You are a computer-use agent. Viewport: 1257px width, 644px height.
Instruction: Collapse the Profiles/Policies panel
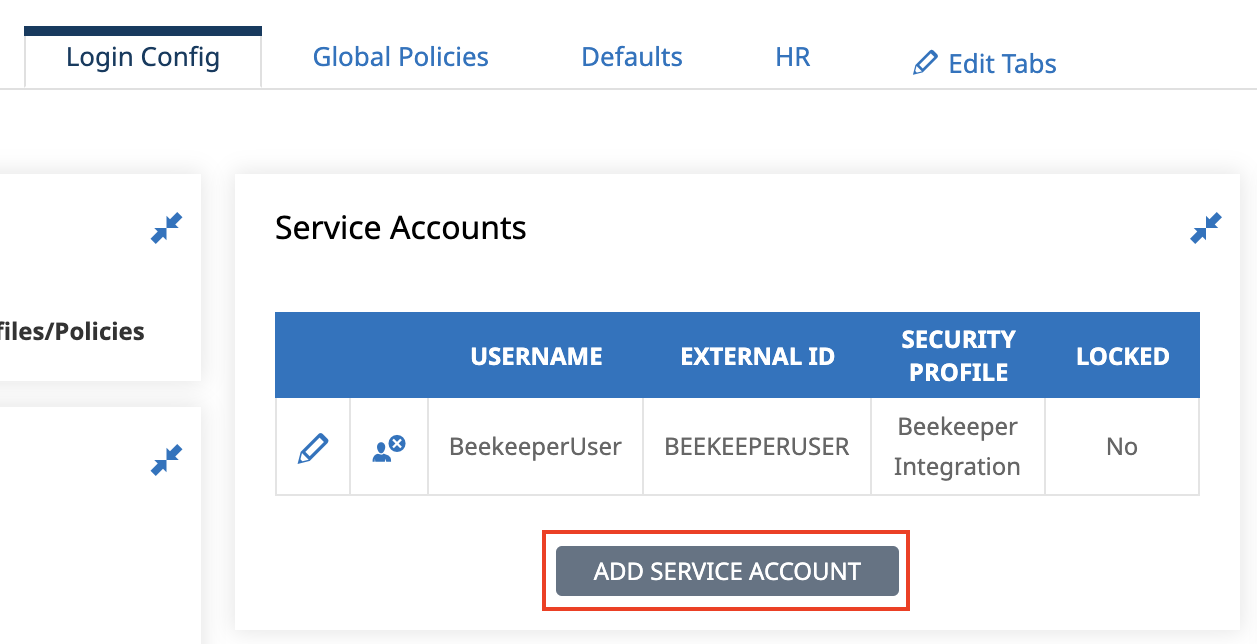click(x=166, y=227)
